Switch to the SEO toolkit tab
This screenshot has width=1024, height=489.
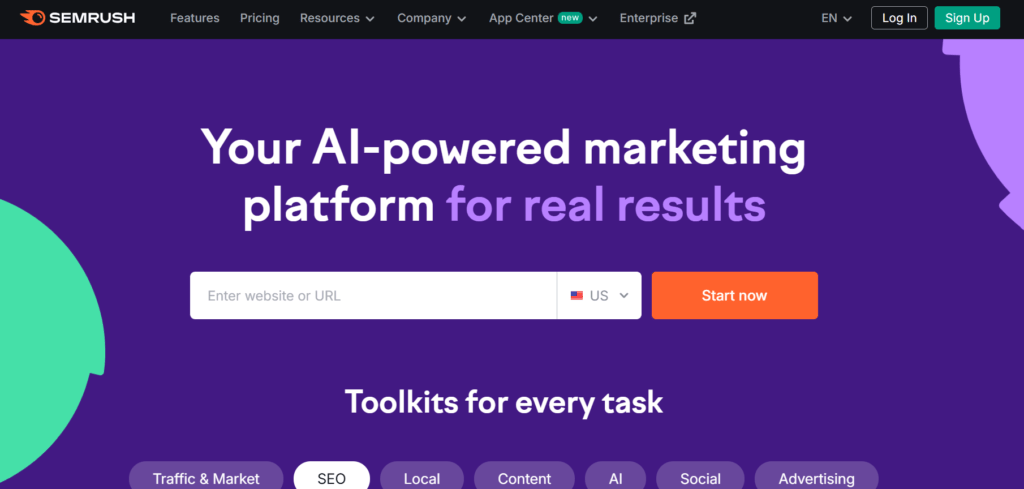click(331, 478)
